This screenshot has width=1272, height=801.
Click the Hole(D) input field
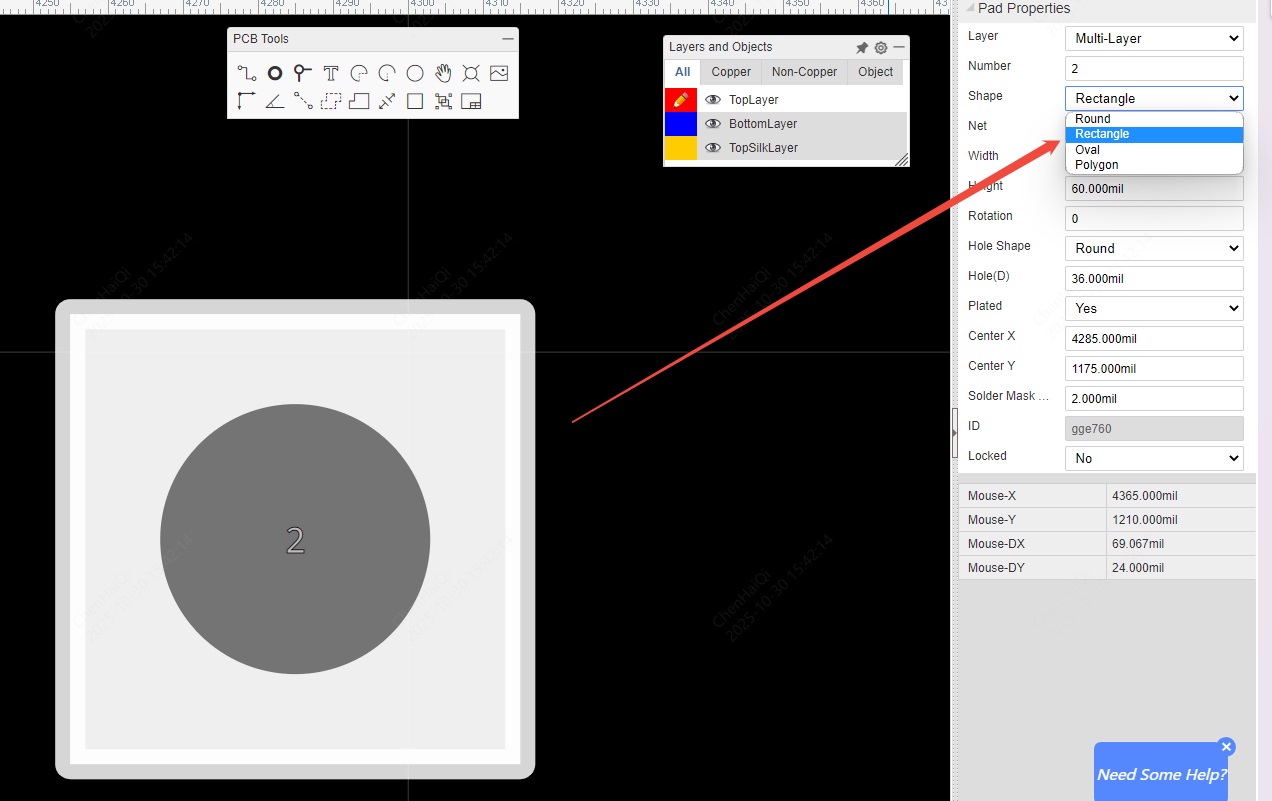point(1154,279)
